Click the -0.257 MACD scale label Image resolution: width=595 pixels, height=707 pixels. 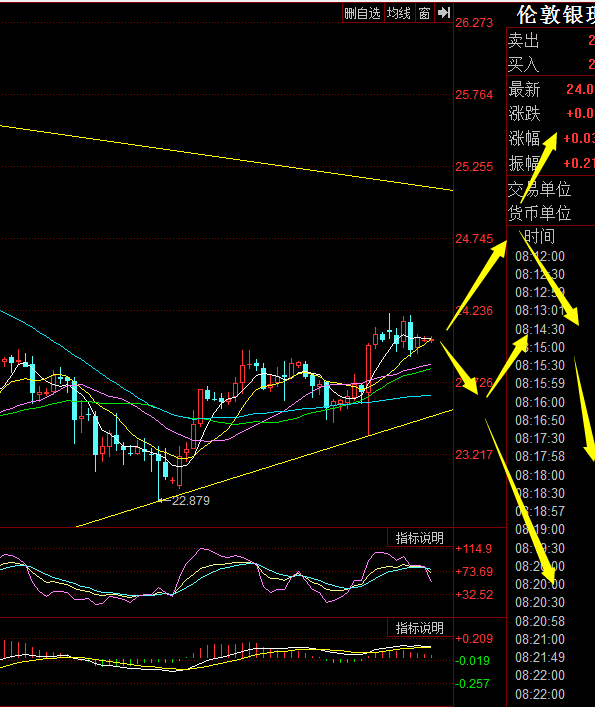472,684
